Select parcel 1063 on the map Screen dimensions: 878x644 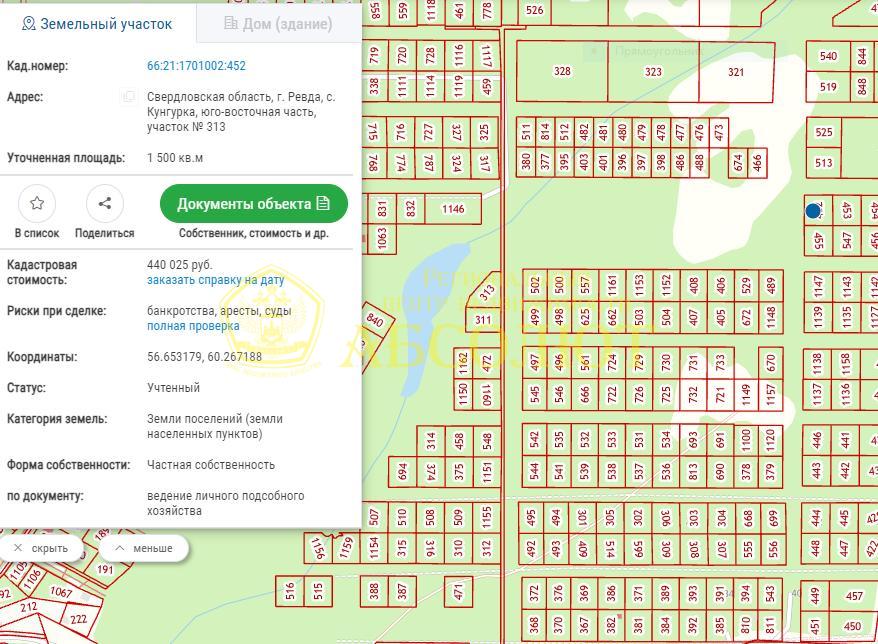[382, 239]
